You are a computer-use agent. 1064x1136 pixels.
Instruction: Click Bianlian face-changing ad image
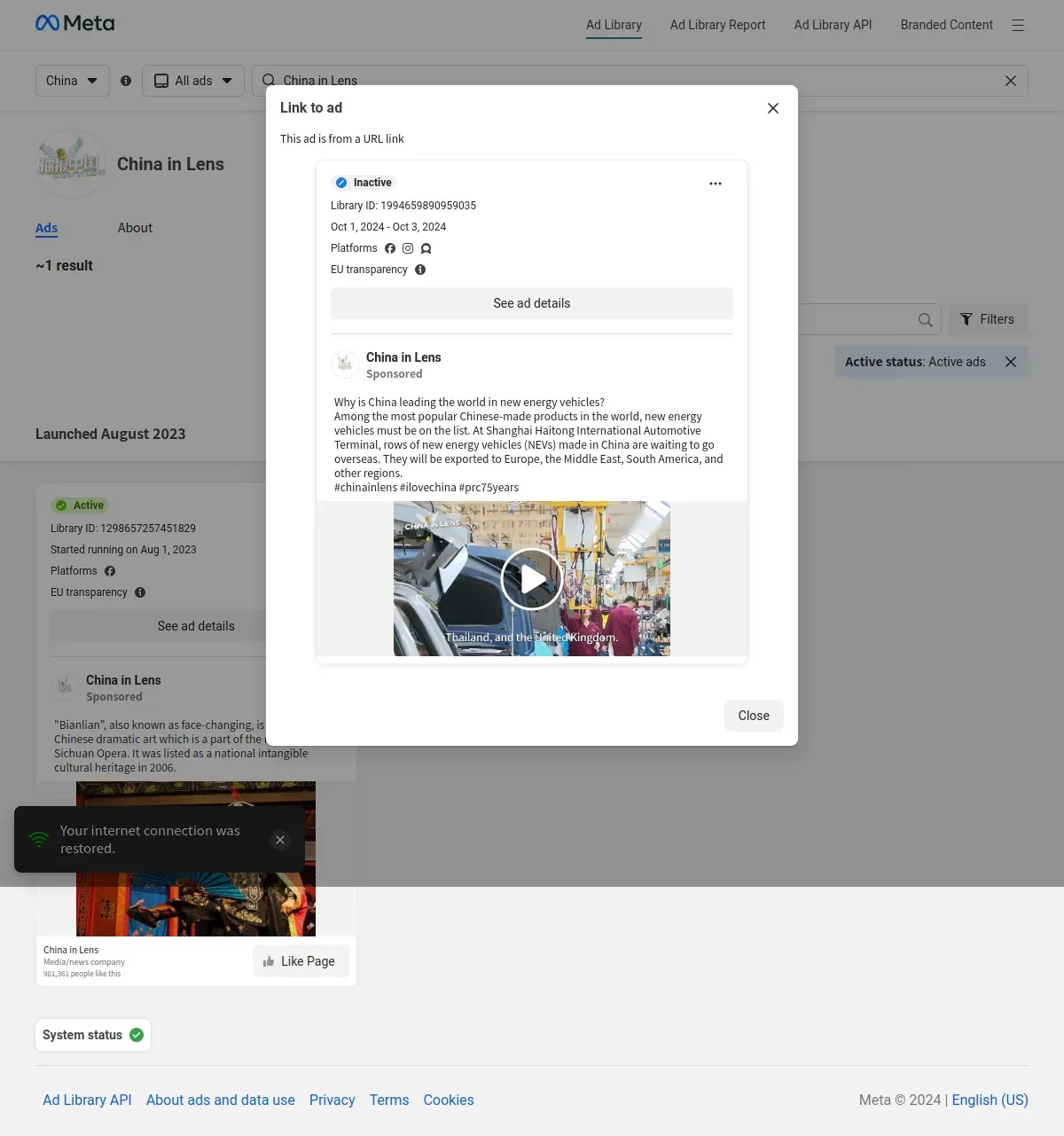coord(196,858)
